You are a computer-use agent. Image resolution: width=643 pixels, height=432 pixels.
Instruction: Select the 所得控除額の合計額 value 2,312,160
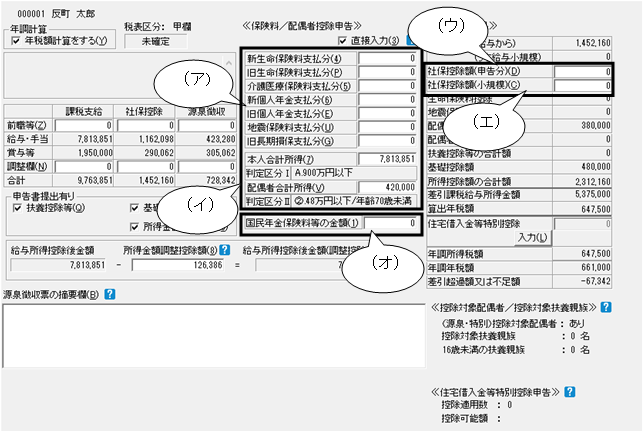(593, 181)
